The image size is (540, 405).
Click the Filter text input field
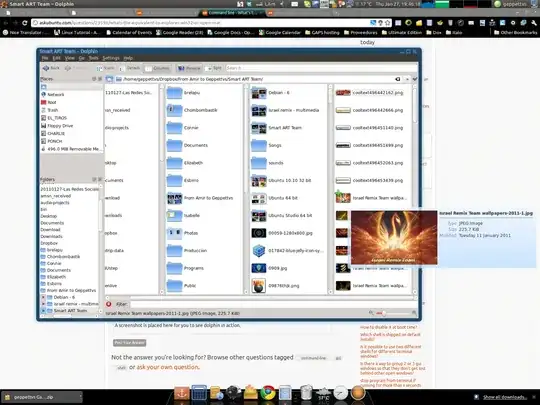point(273,304)
